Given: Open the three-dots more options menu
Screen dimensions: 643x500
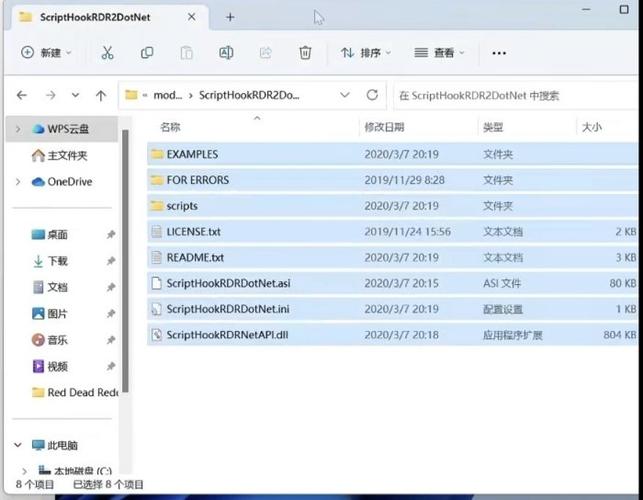Looking at the screenshot, I should [x=499, y=53].
